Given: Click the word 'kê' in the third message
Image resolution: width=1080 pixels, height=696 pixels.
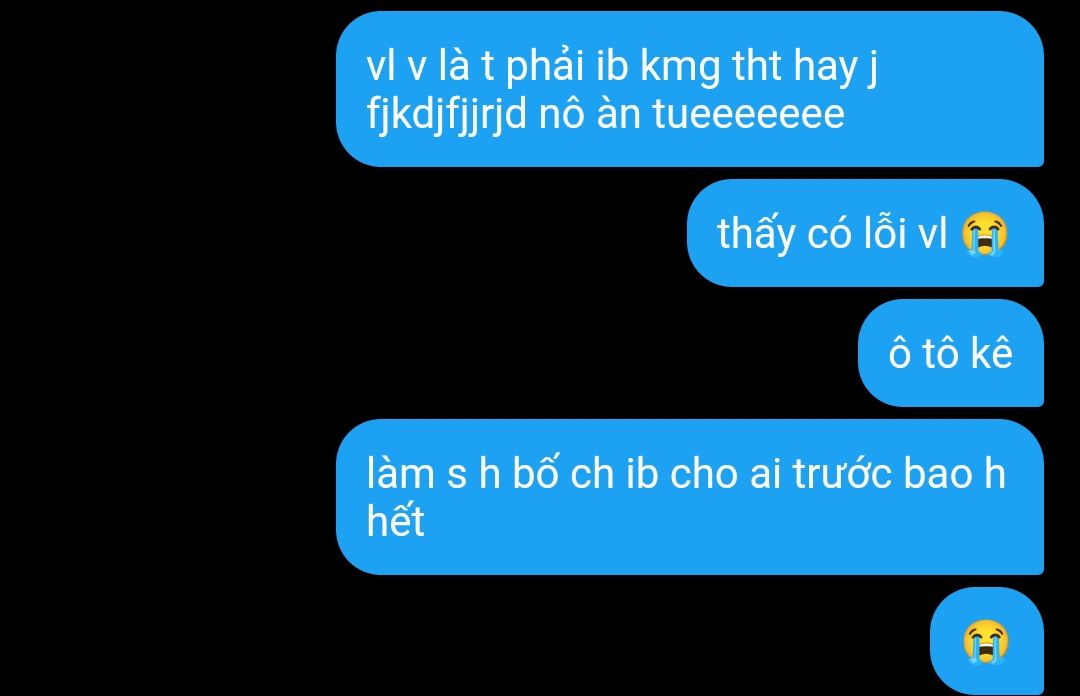Looking at the screenshot, I should [x=992, y=352].
